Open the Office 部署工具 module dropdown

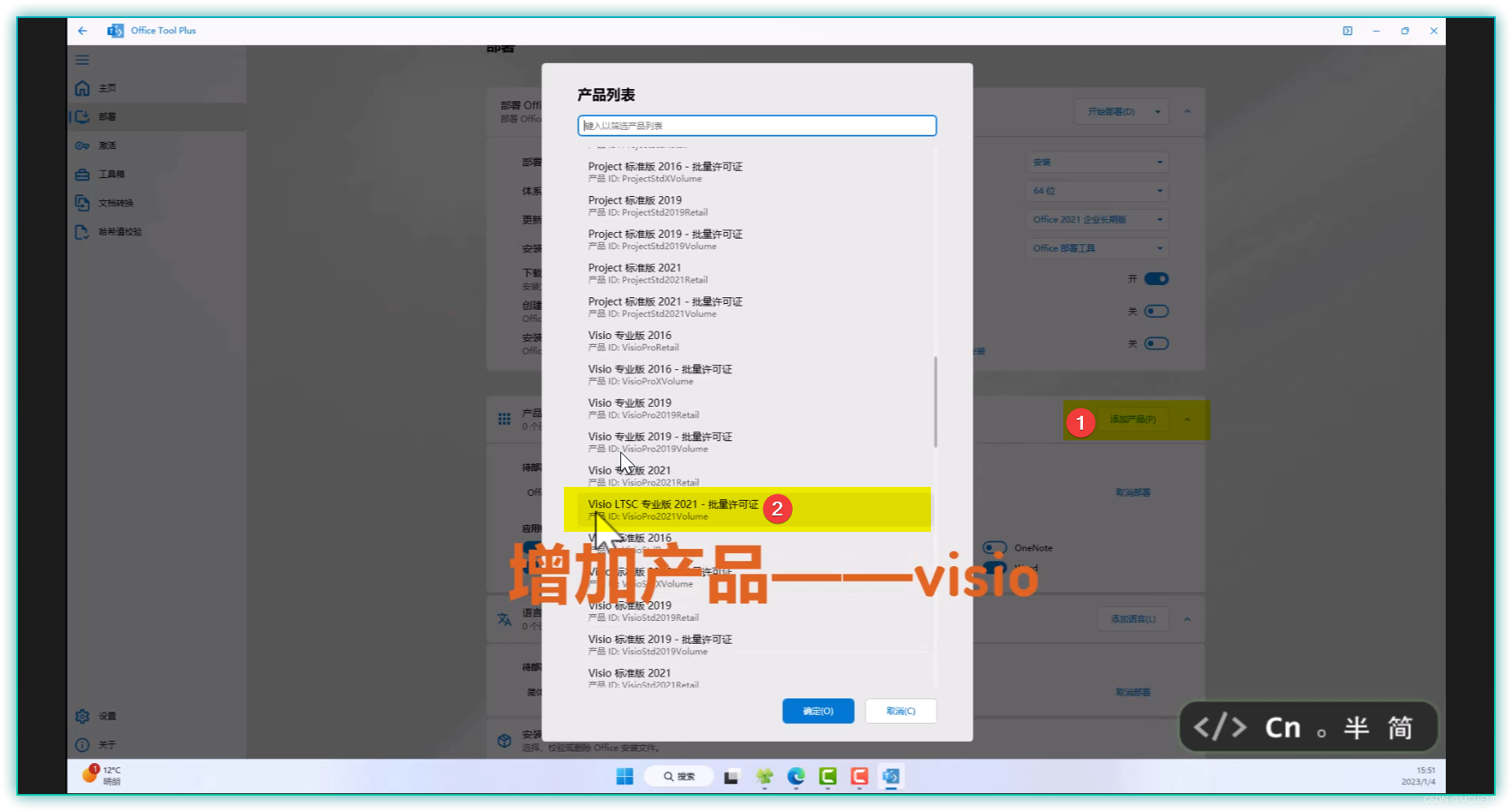(1097, 248)
